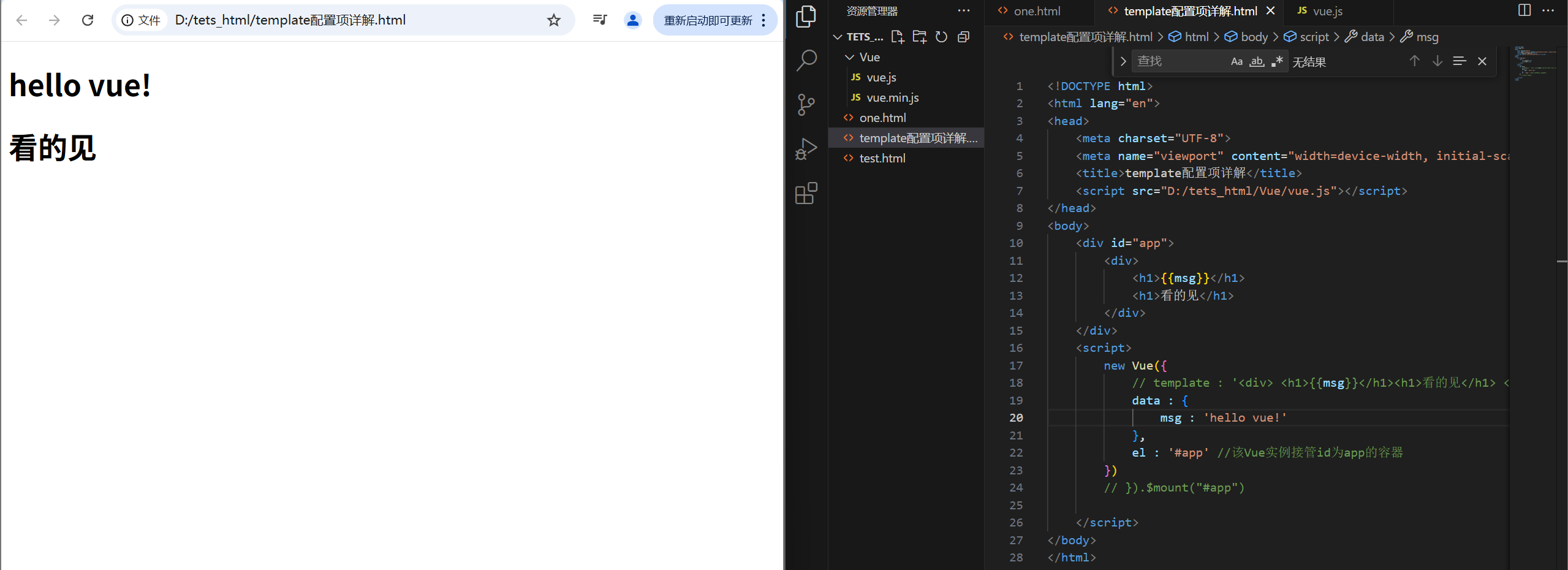The width and height of the screenshot is (1568, 570).
Task: Open the browser media control icon
Action: [600, 20]
